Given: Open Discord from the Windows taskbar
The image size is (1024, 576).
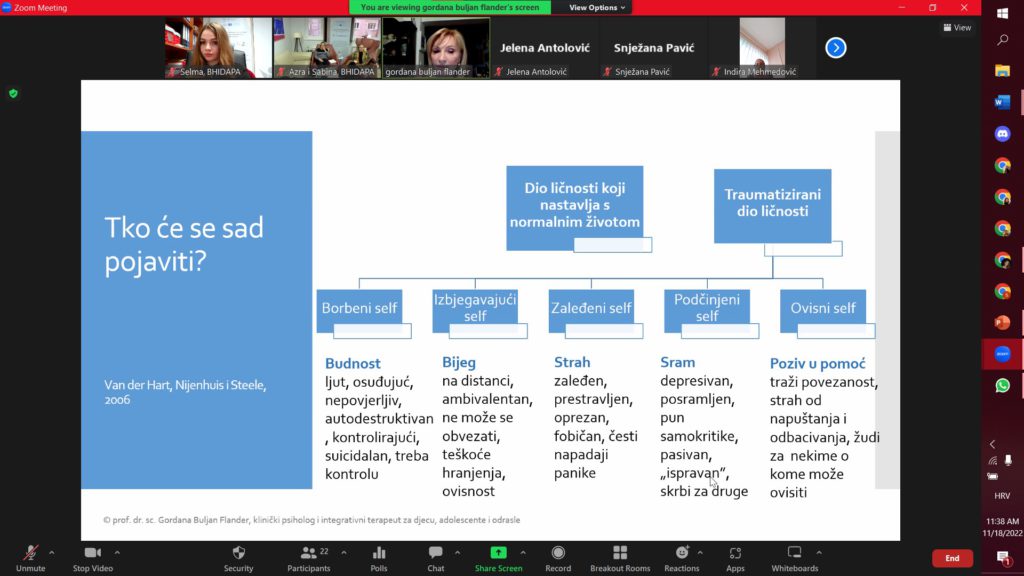Looking at the screenshot, I should pos(1002,133).
